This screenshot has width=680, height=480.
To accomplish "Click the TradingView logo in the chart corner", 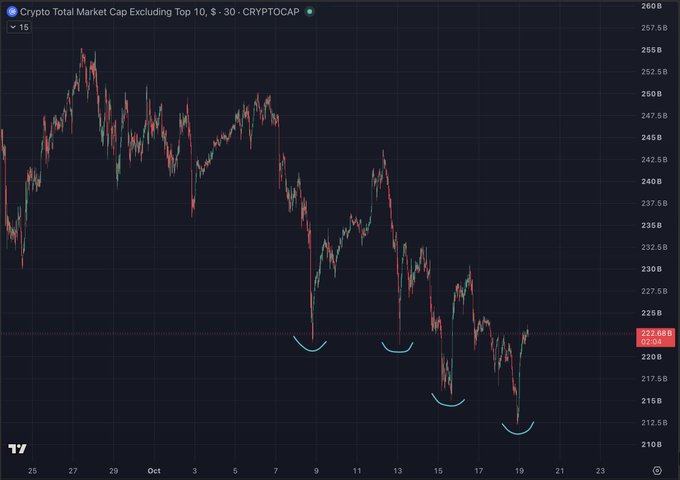I will click(17, 448).
